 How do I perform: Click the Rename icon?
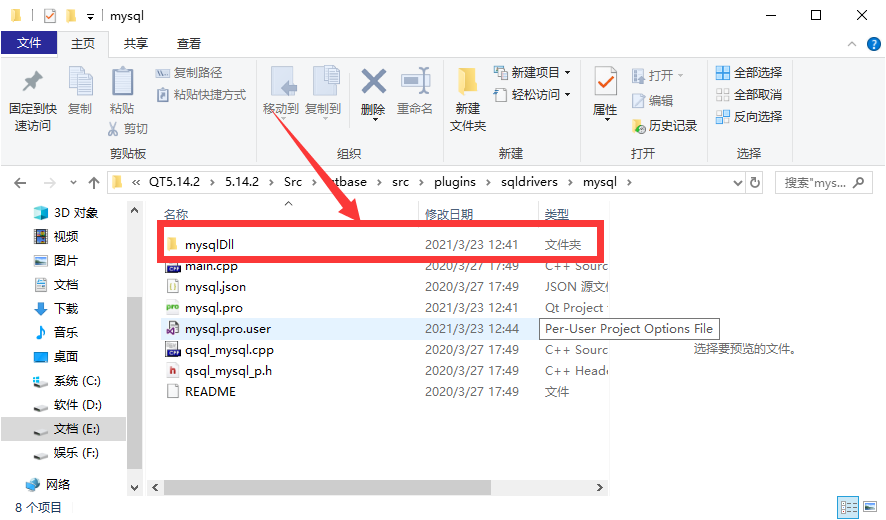pyautogui.click(x=415, y=82)
